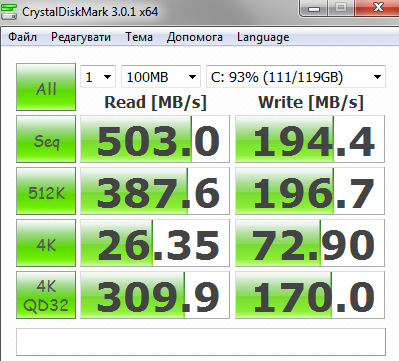Image resolution: width=399 pixels, height=361 pixels.
Task: Click the 4K read result 26.35
Action: click(155, 243)
